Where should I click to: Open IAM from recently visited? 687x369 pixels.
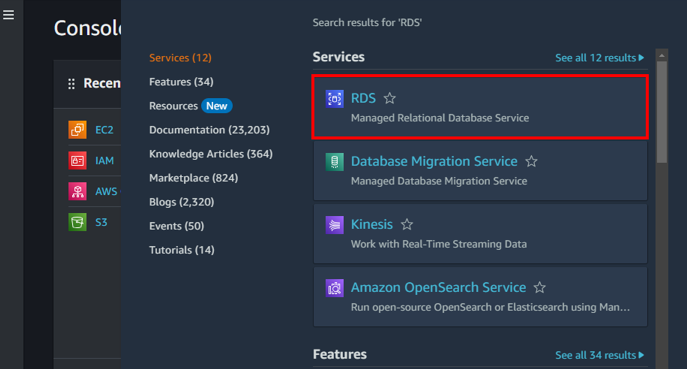click(104, 161)
